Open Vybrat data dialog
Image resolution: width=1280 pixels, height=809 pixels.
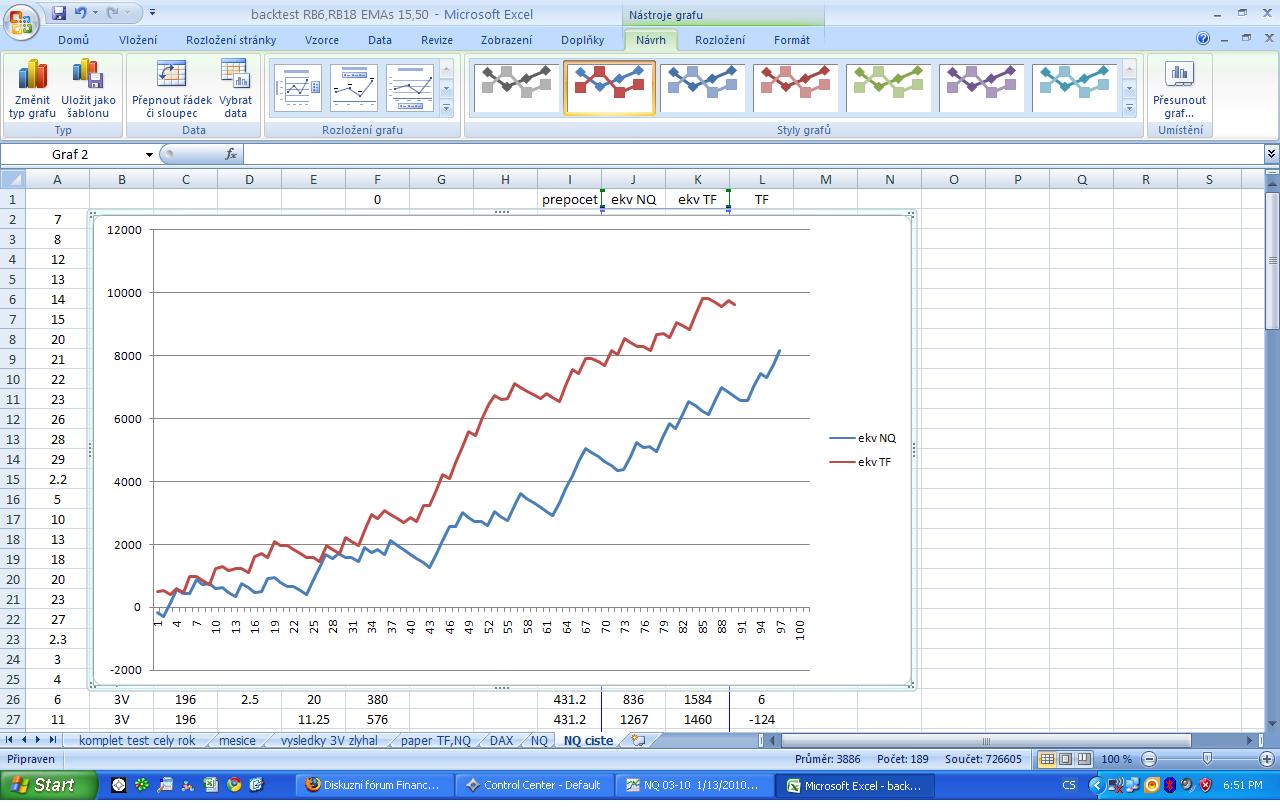(x=236, y=89)
